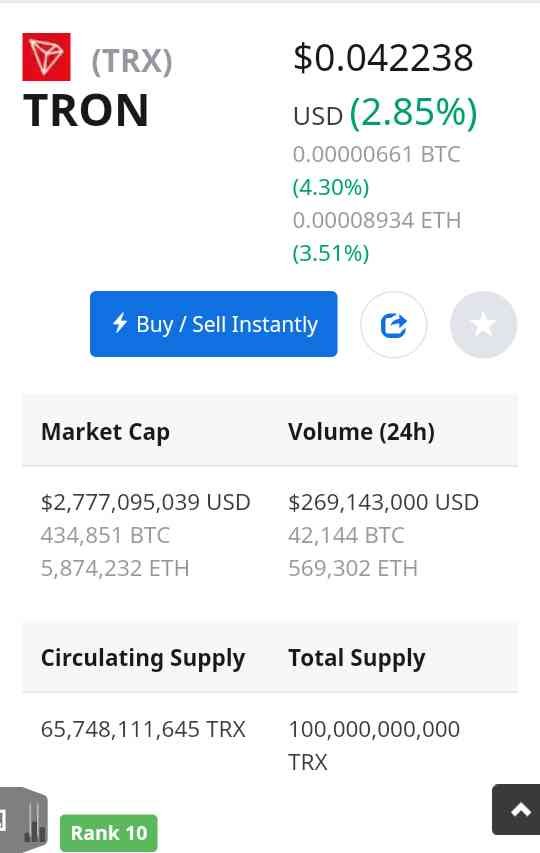Select the TRON coin name heading

pyautogui.click(x=86, y=110)
